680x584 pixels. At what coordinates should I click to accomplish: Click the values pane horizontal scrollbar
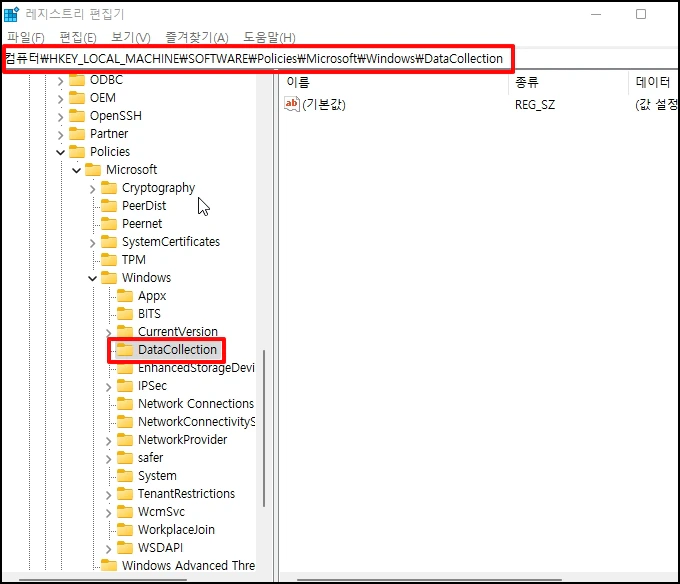pyautogui.click(x=429, y=580)
